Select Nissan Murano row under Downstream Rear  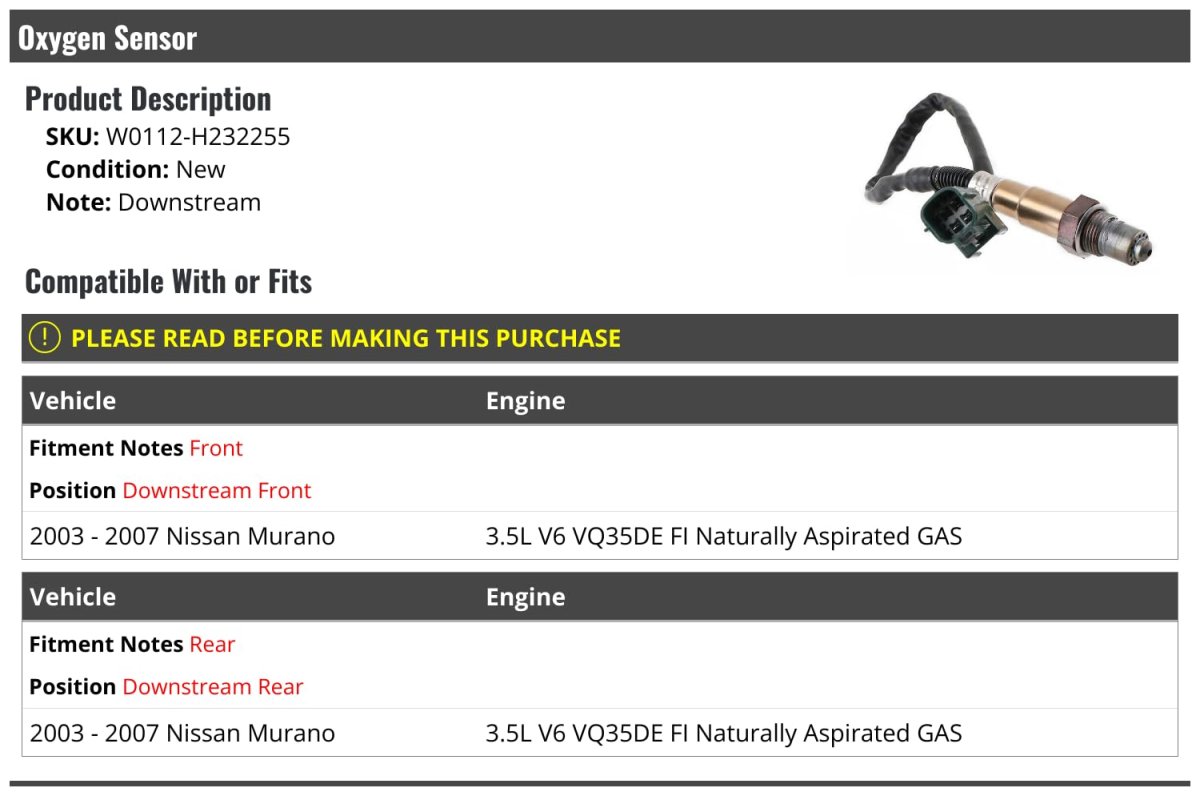coord(182,733)
